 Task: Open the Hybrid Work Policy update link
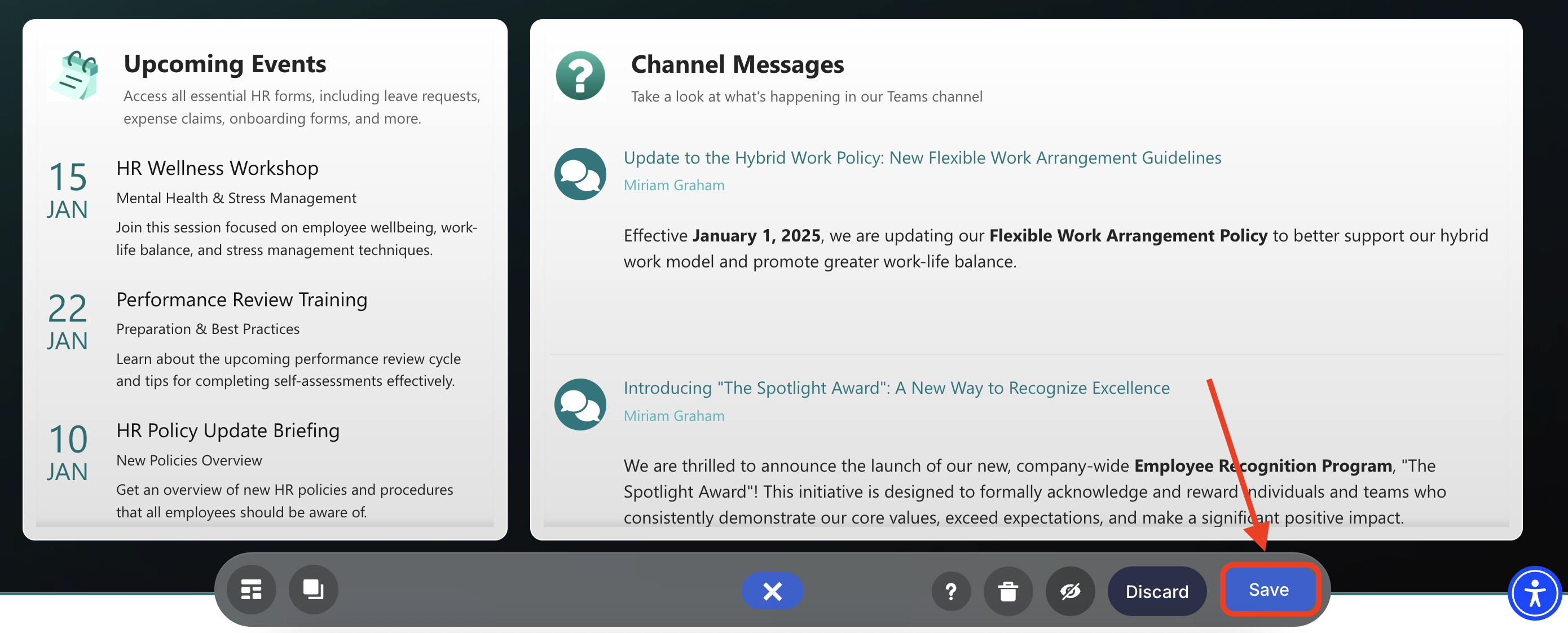tap(922, 157)
